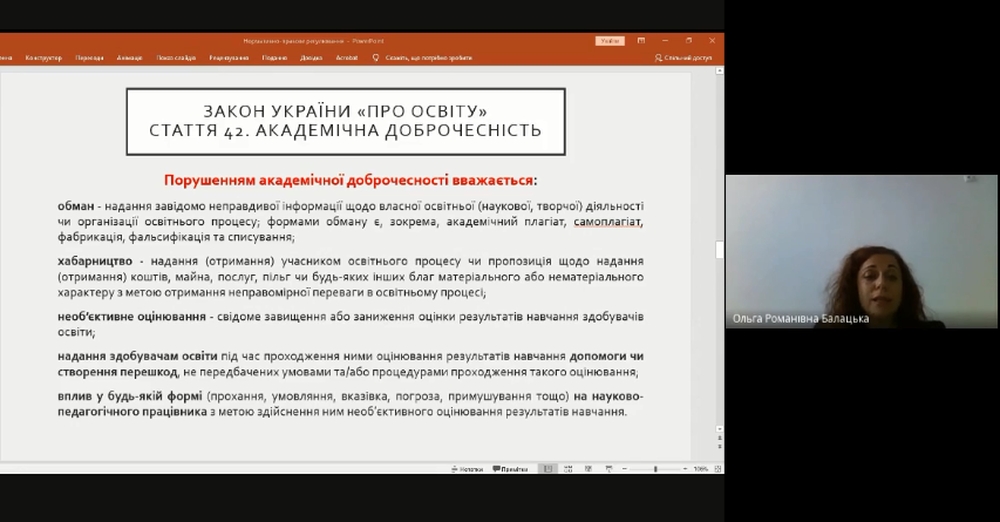This screenshot has height=522, width=1000.
Task: Click the bold phrase надання здобувачам освіти
Action: 137,356
